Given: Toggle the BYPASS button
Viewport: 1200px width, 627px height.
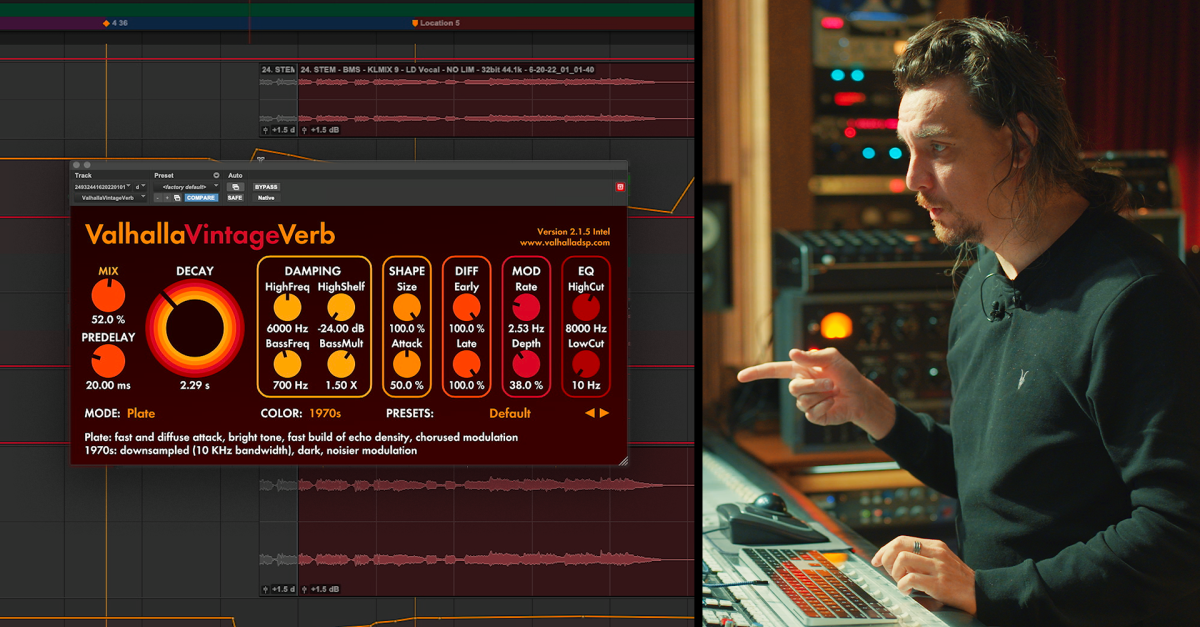Looking at the screenshot, I should [x=266, y=187].
